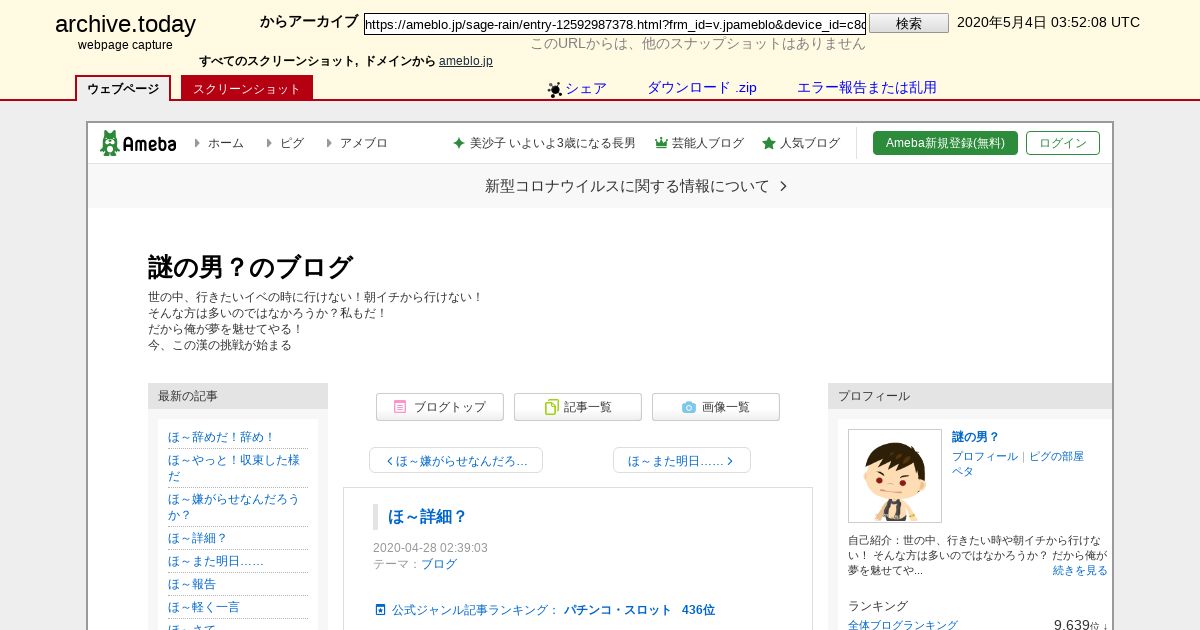Open the エラー報告または乱用 link
Viewport: 1200px width, 630px height.
[x=867, y=87]
